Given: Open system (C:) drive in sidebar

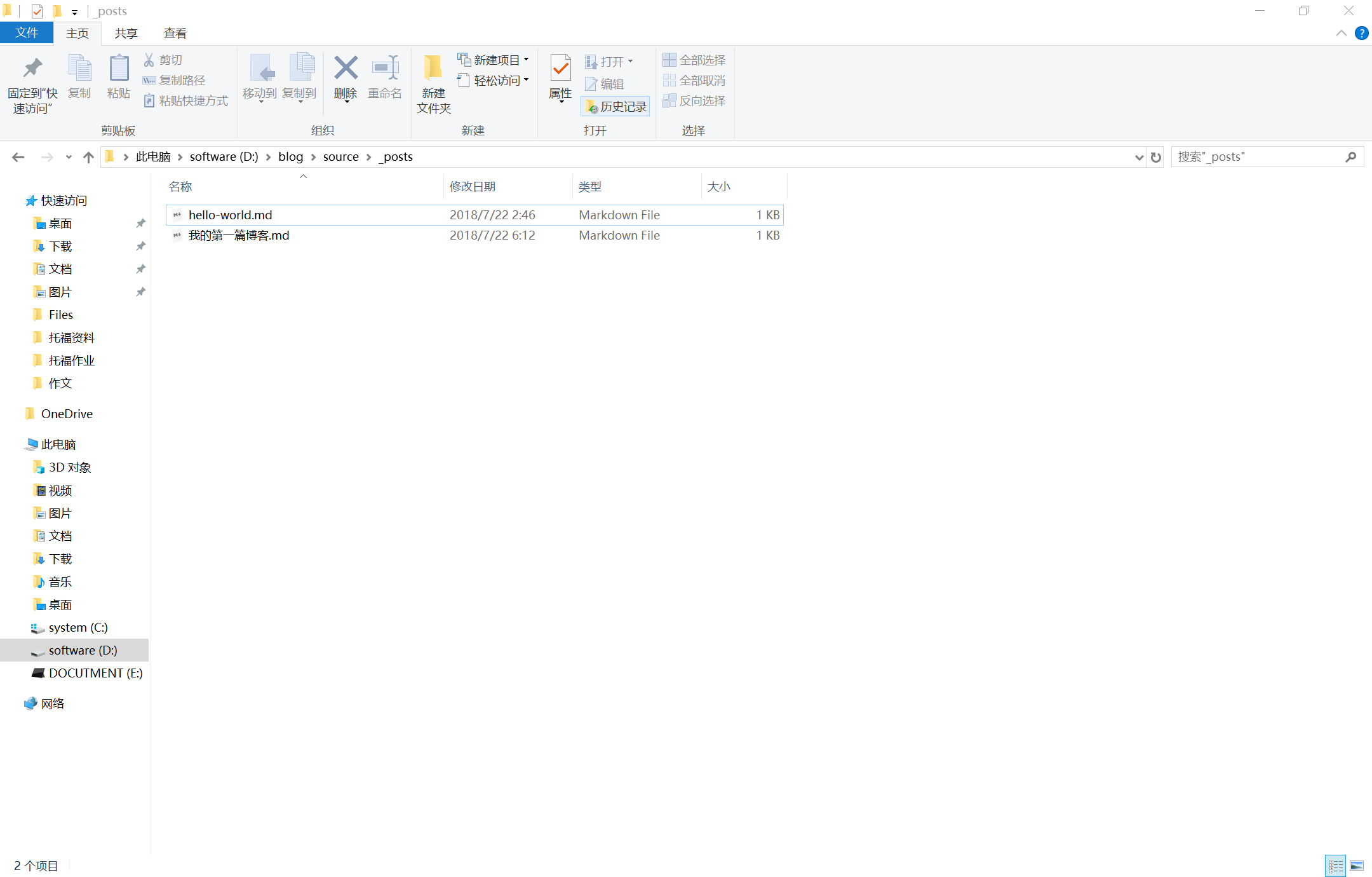Looking at the screenshot, I should coord(77,627).
